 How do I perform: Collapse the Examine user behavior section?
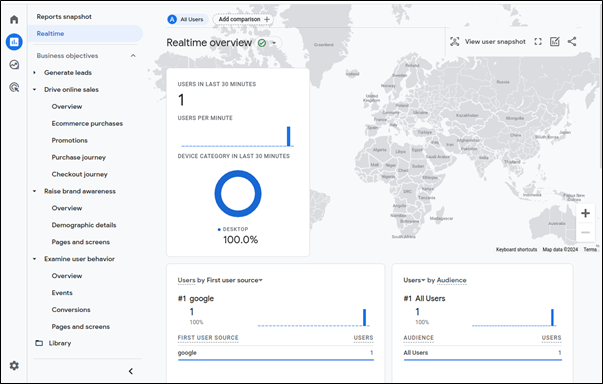click(x=35, y=259)
